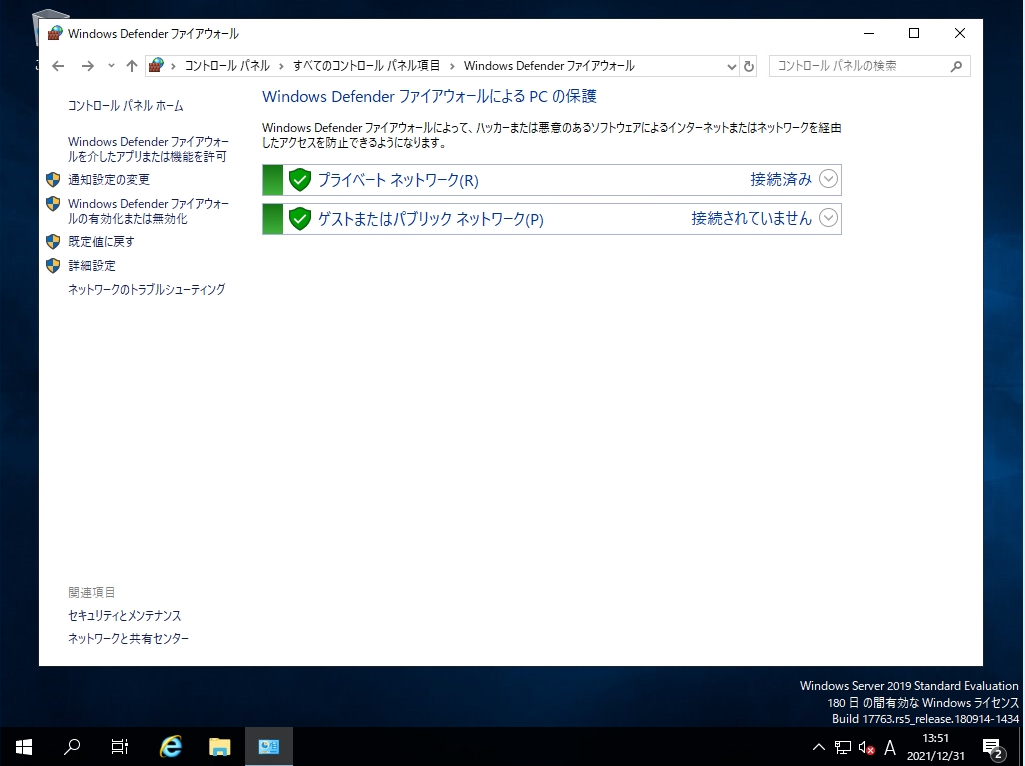Expand プライベート ネットワーク section chevron
Screen dimensions: 1025x766
828,179
